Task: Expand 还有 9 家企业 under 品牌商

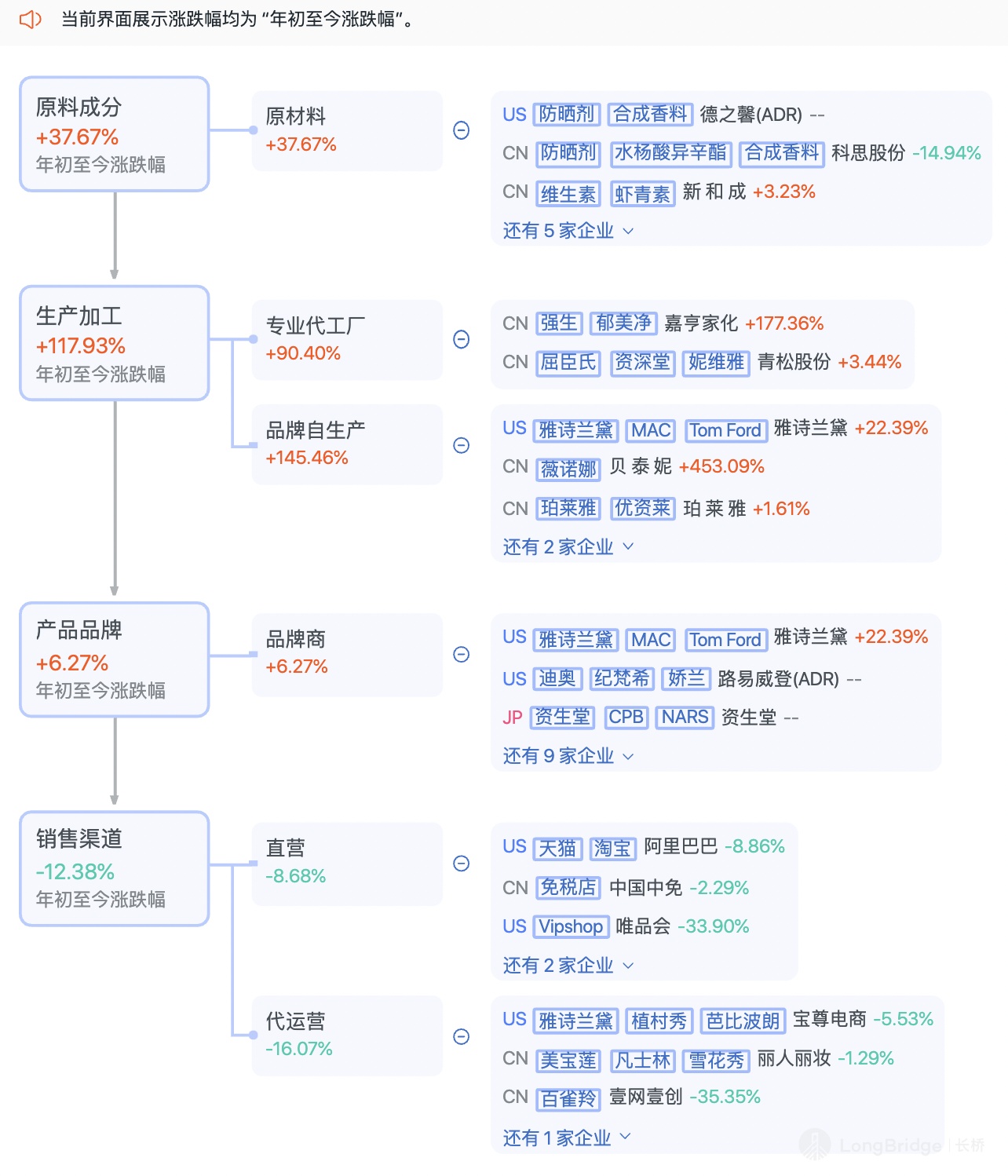Action: point(568,756)
